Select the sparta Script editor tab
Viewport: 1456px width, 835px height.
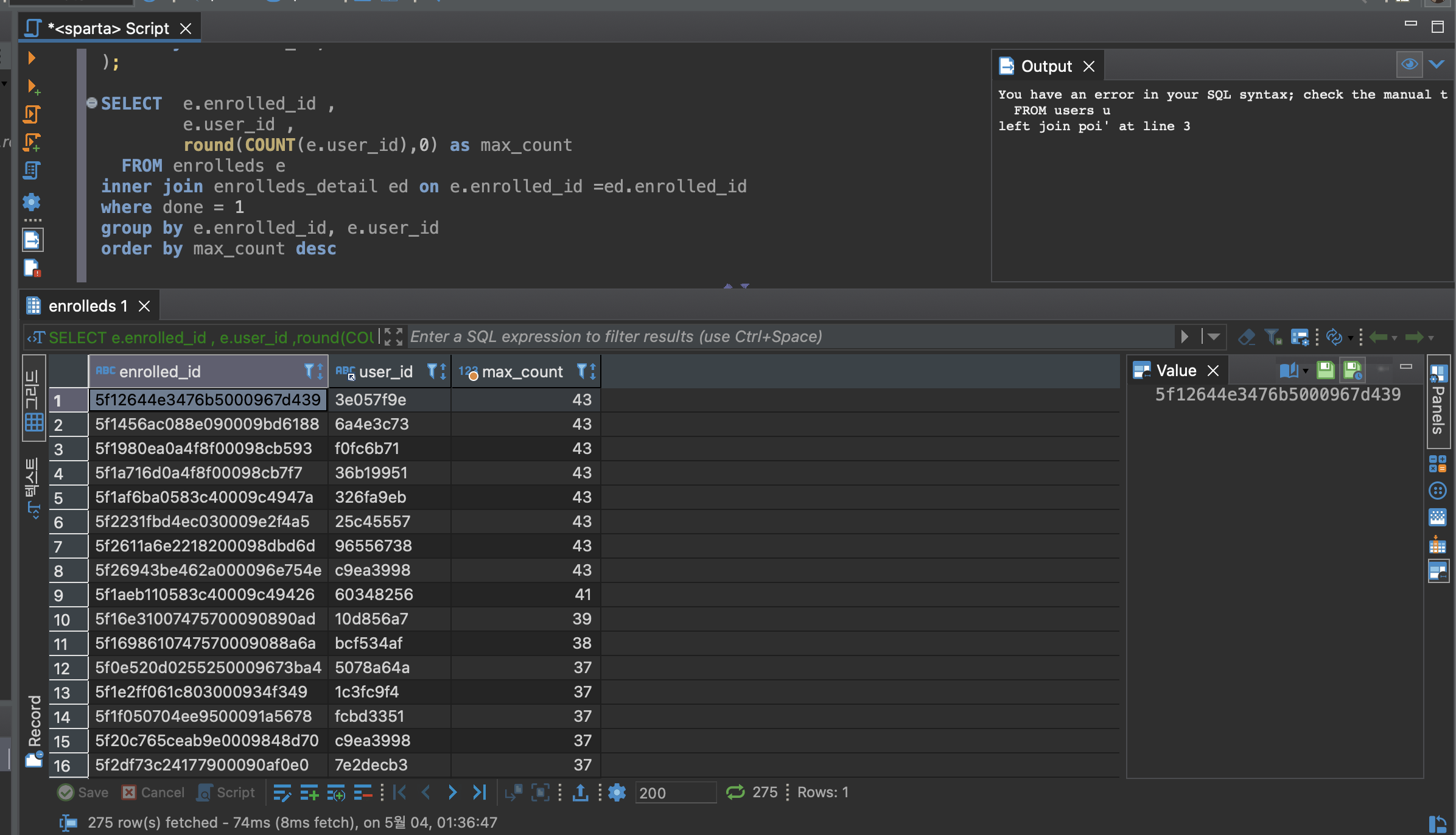click(x=108, y=29)
